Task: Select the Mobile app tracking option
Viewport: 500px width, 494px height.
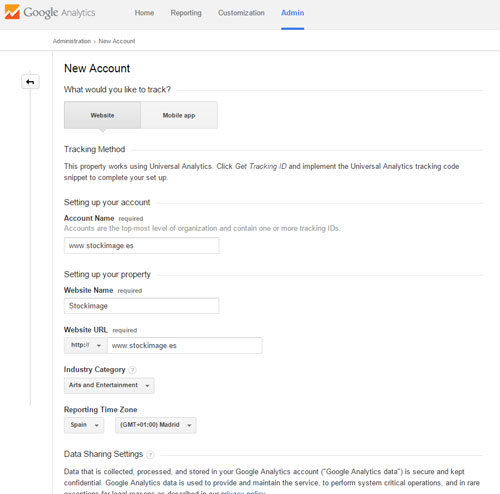Action: pyautogui.click(x=179, y=115)
